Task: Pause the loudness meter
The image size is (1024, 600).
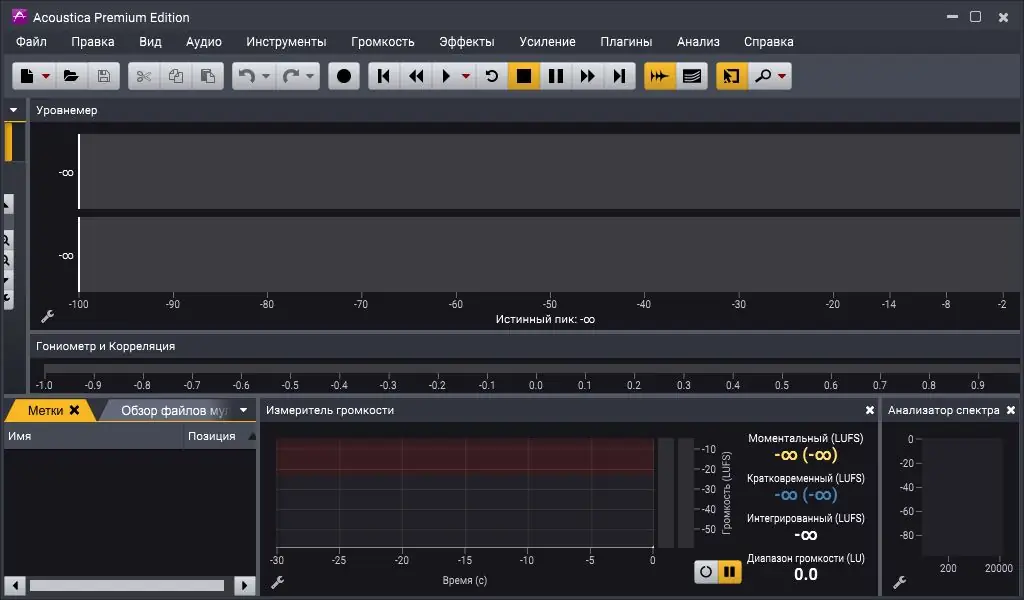Action: pos(729,573)
